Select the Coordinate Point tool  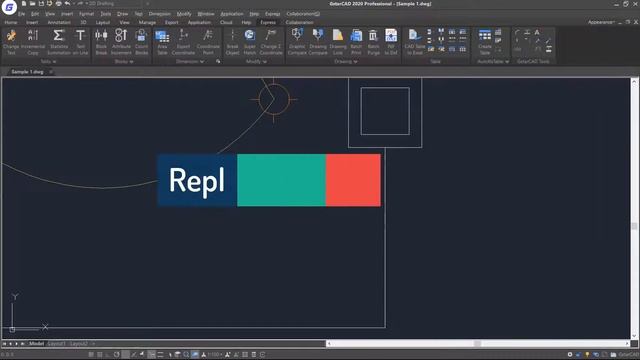point(208,42)
